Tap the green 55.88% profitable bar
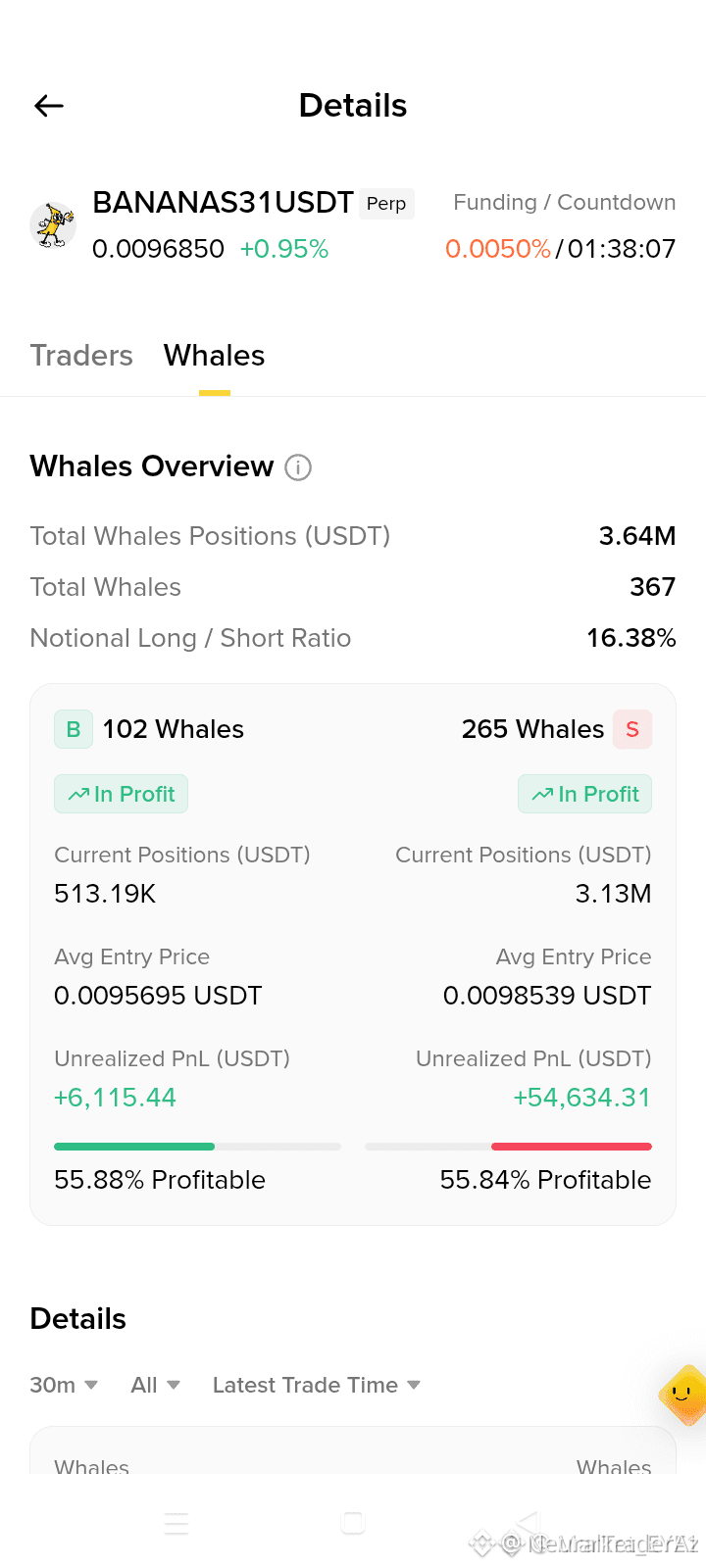 point(134,1147)
